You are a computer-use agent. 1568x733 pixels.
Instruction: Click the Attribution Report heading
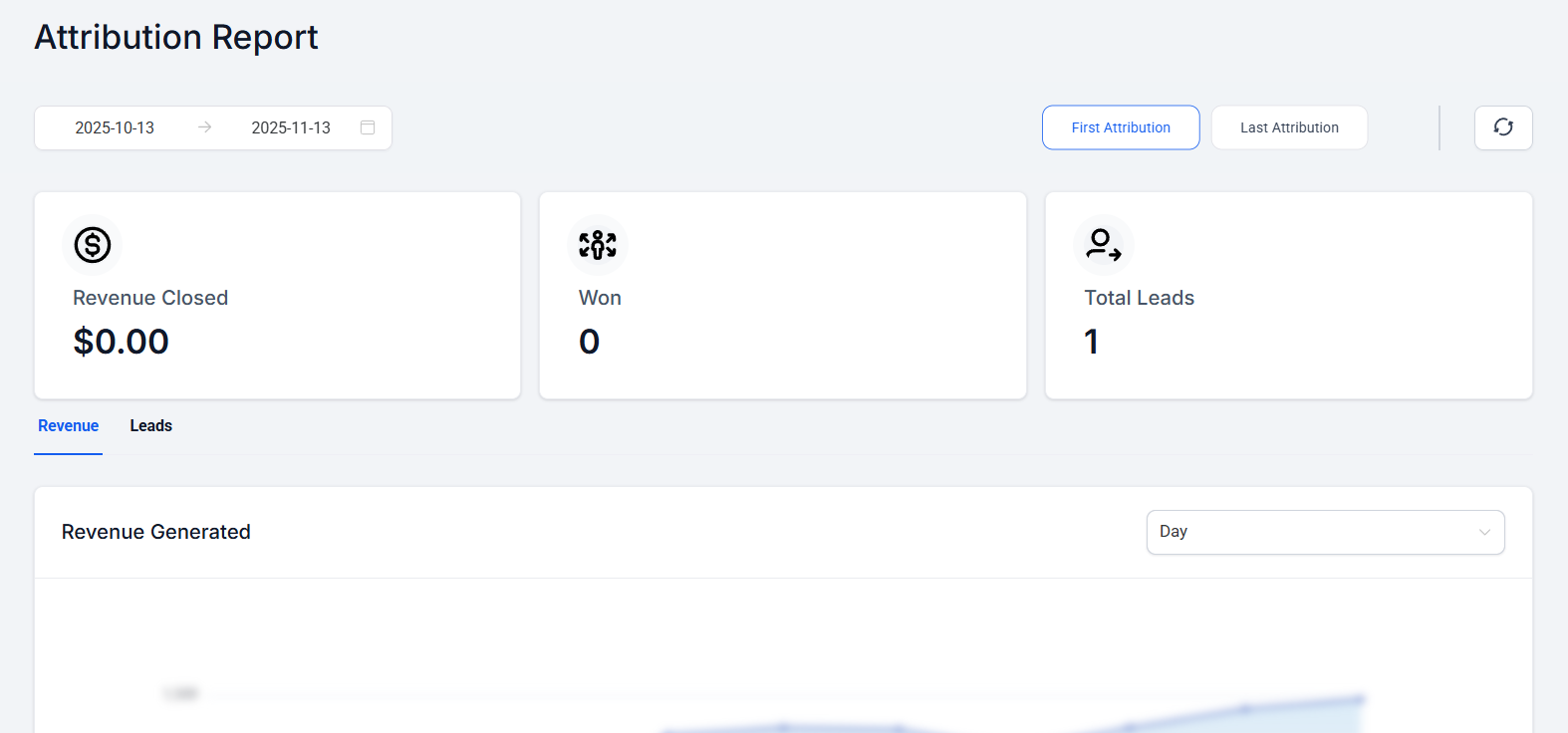pyautogui.click(x=176, y=37)
